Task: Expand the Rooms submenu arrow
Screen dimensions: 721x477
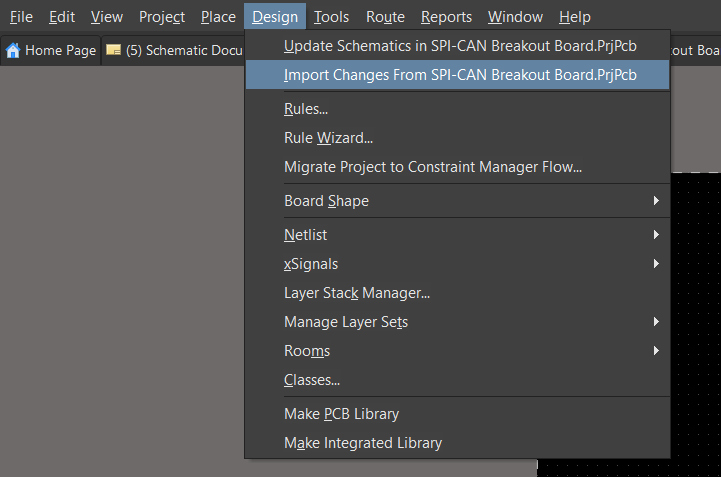Action: [656, 351]
